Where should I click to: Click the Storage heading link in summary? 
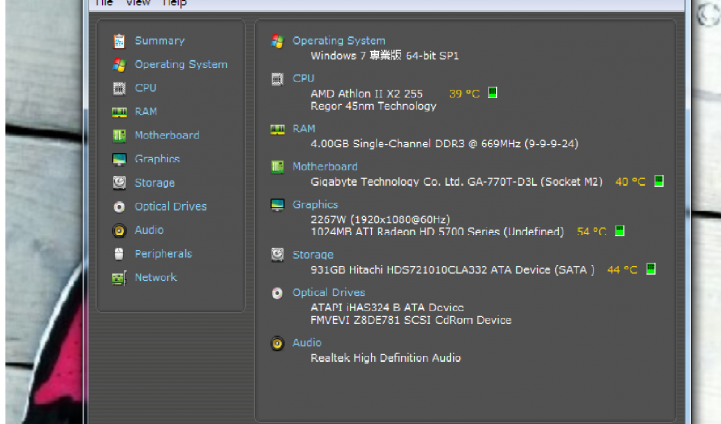pos(313,255)
